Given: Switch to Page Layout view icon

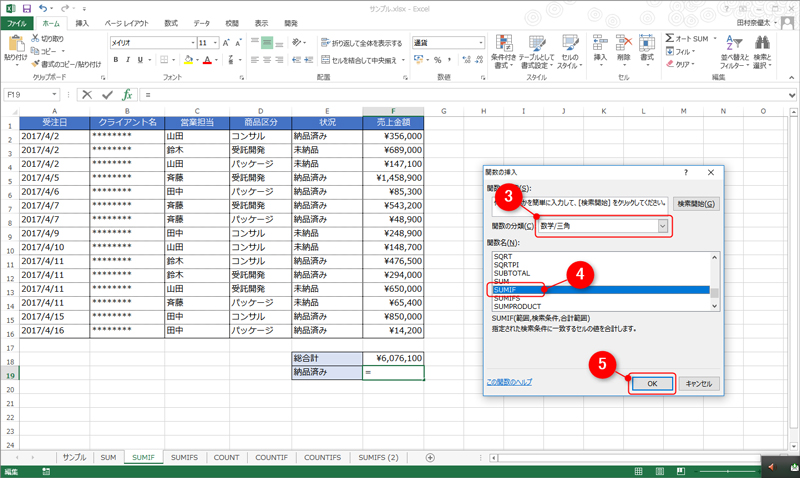Looking at the screenshot, I should point(659,471).
